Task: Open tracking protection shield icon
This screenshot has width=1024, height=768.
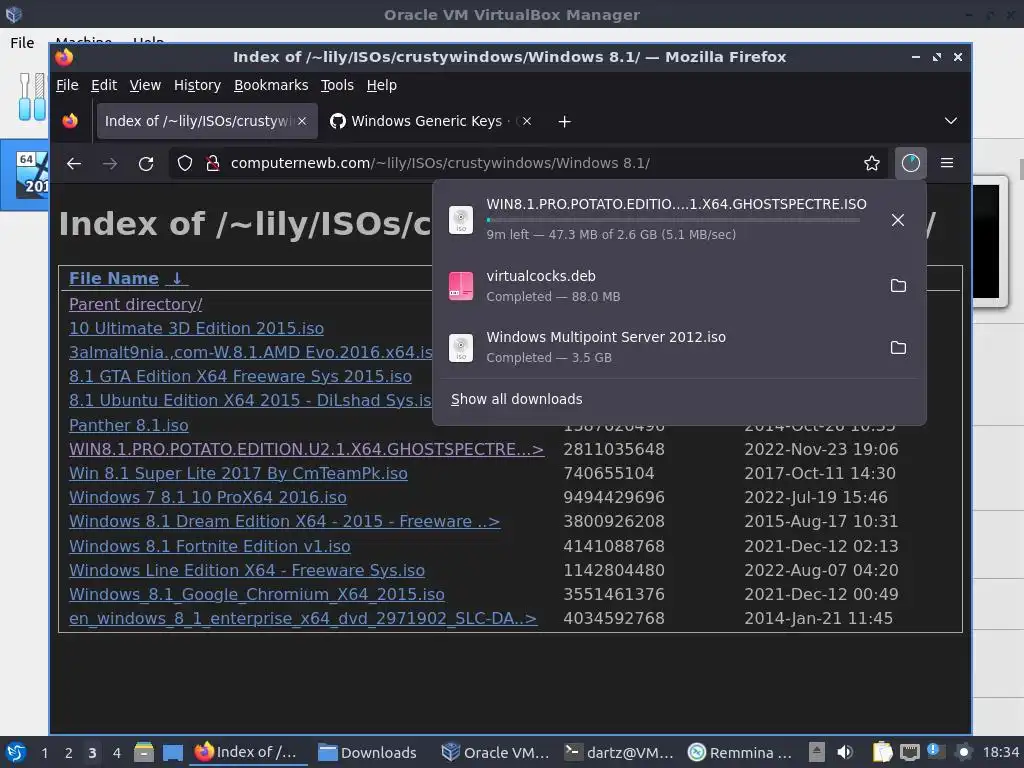Action: [x=185, y=163]
